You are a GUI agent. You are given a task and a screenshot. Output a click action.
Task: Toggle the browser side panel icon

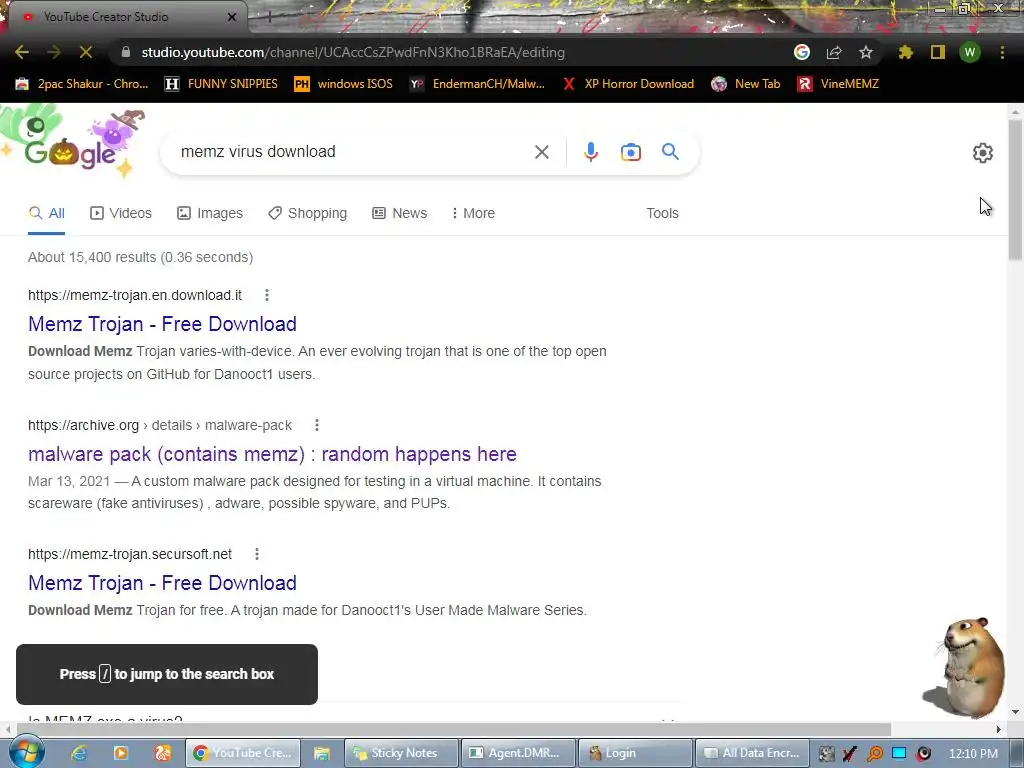click(938, 52)
